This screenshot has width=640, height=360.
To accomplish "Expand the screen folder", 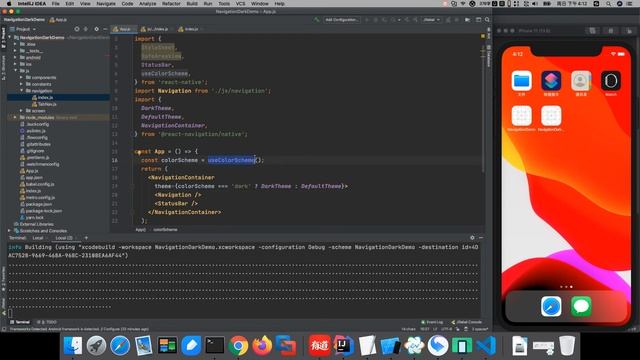I will [21, 111].
